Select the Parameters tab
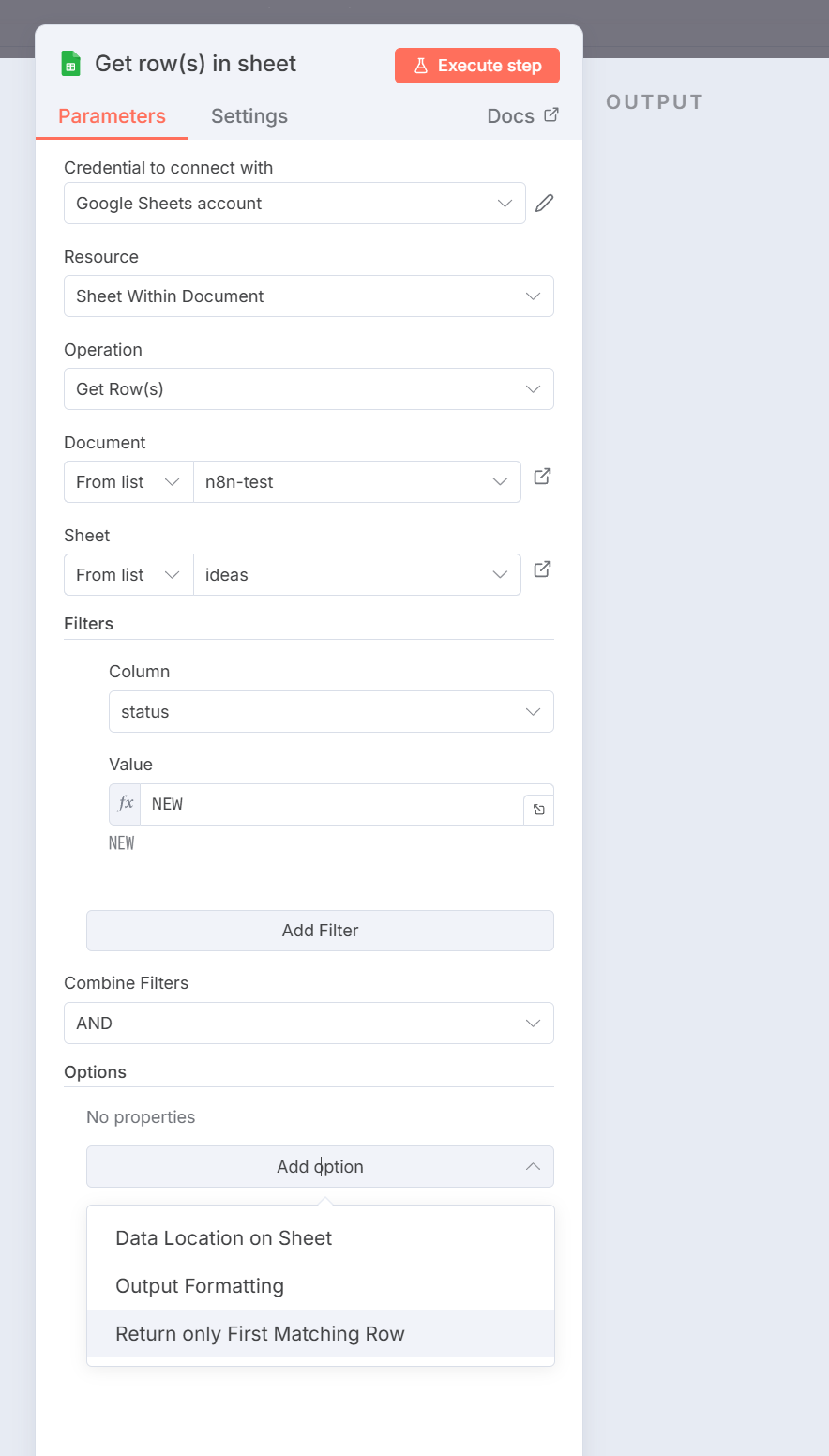829x1456 pixels. pos(112,116)
